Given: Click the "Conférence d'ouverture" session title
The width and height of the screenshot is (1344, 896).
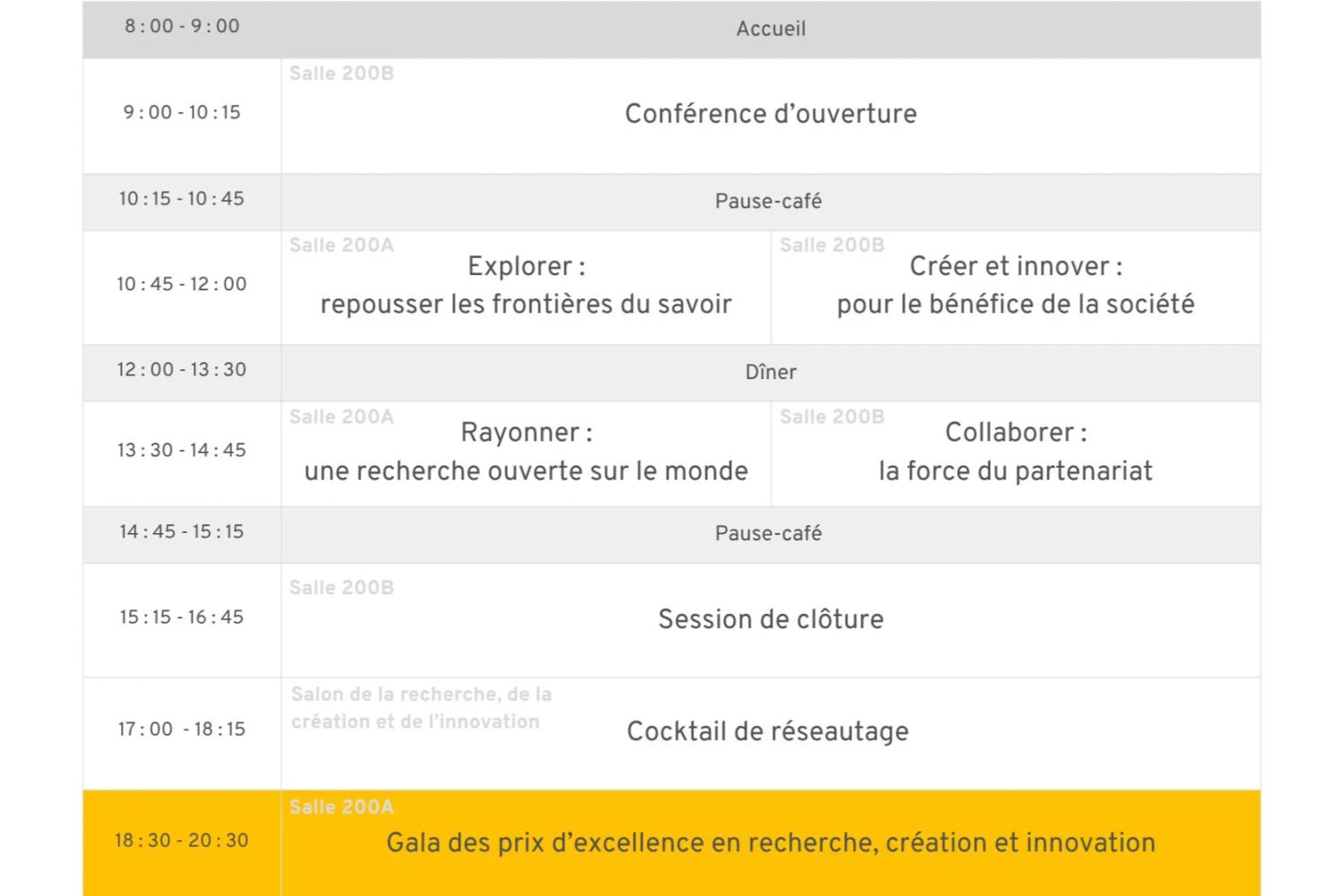Looking at the screenshot, I should tap(771, 114).
